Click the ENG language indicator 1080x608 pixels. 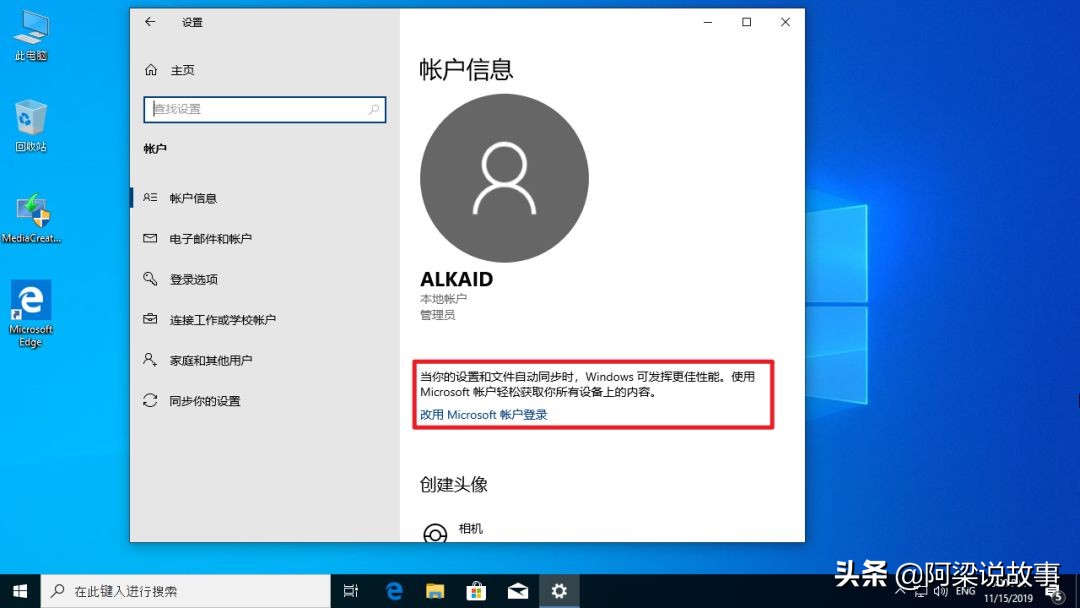pyautogui.click(x=966, y=591)
